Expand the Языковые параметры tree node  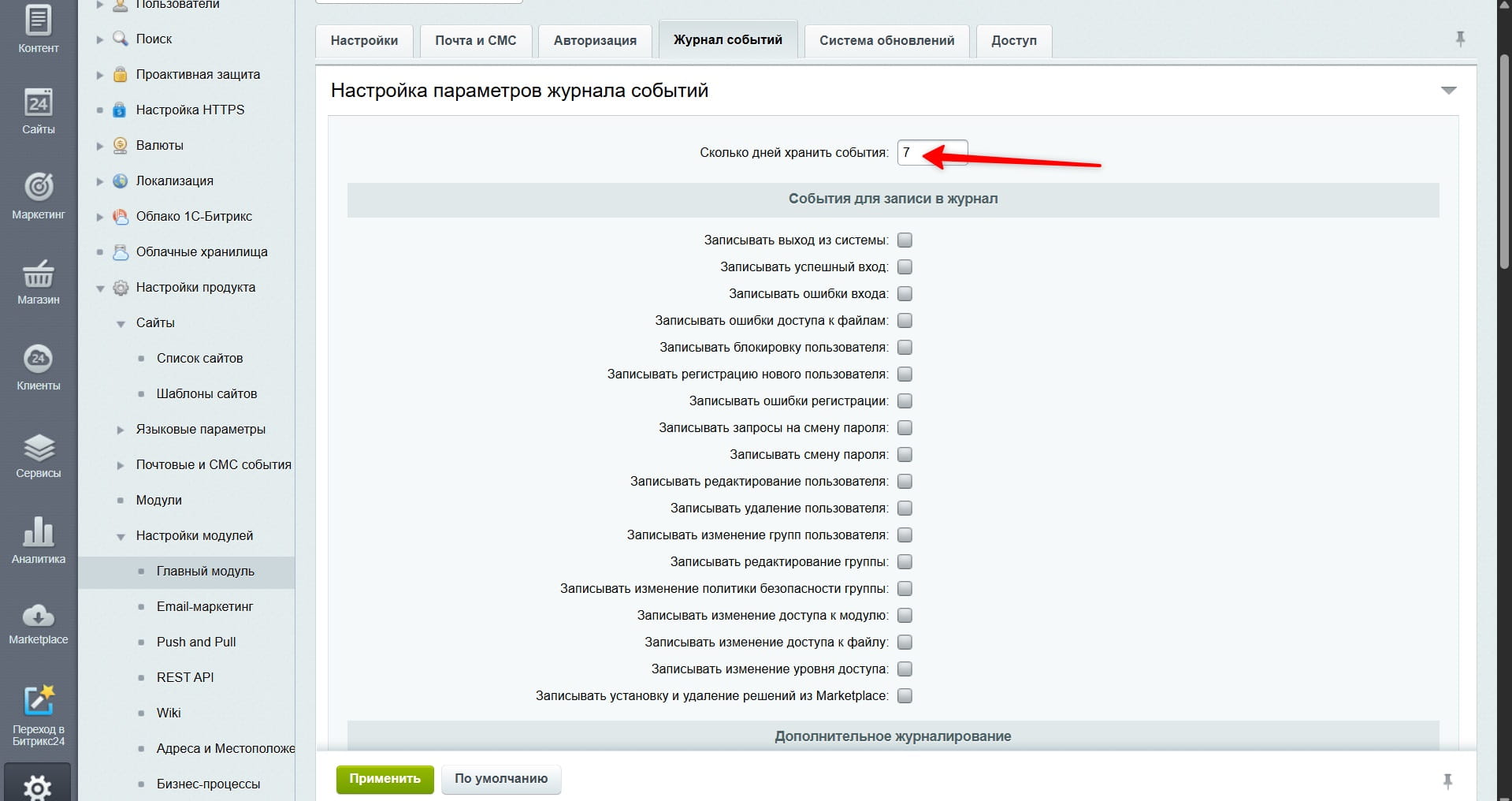121,430
